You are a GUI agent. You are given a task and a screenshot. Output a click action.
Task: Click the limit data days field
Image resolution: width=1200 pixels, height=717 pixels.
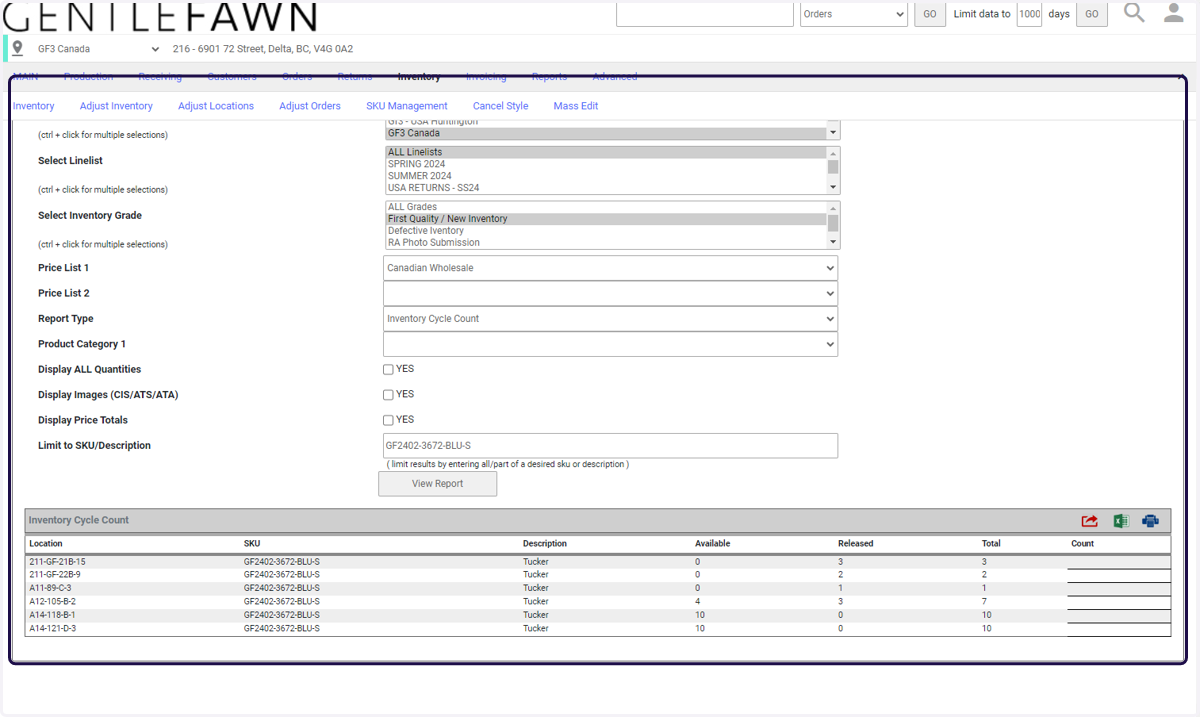pos(1030,14)
